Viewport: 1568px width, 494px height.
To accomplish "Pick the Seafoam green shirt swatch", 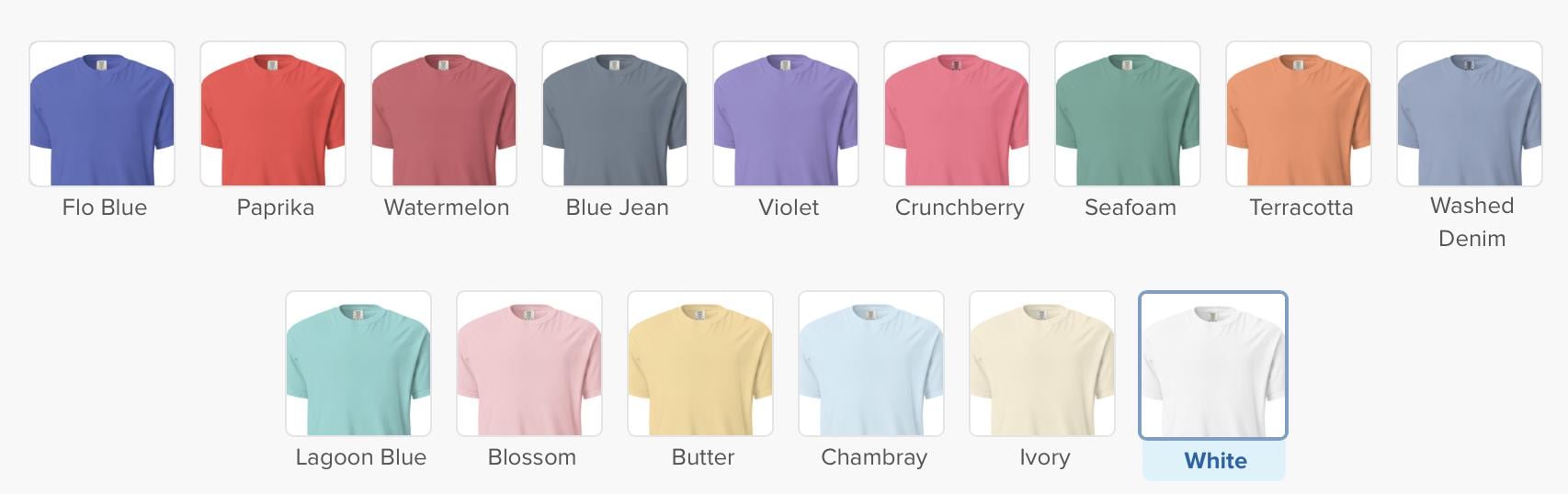I will (1128, 114).
